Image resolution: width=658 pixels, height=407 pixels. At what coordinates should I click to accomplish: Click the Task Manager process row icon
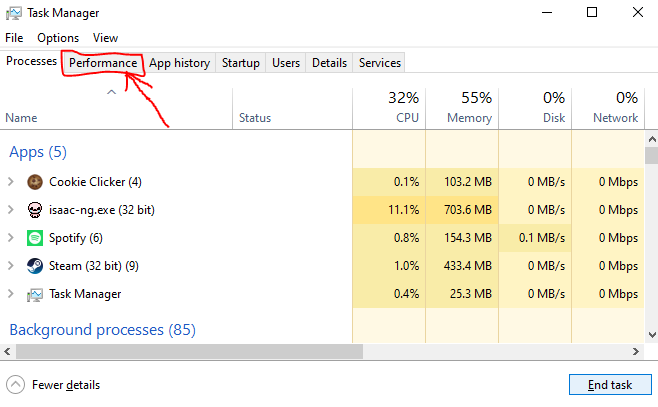click(35, 294)
